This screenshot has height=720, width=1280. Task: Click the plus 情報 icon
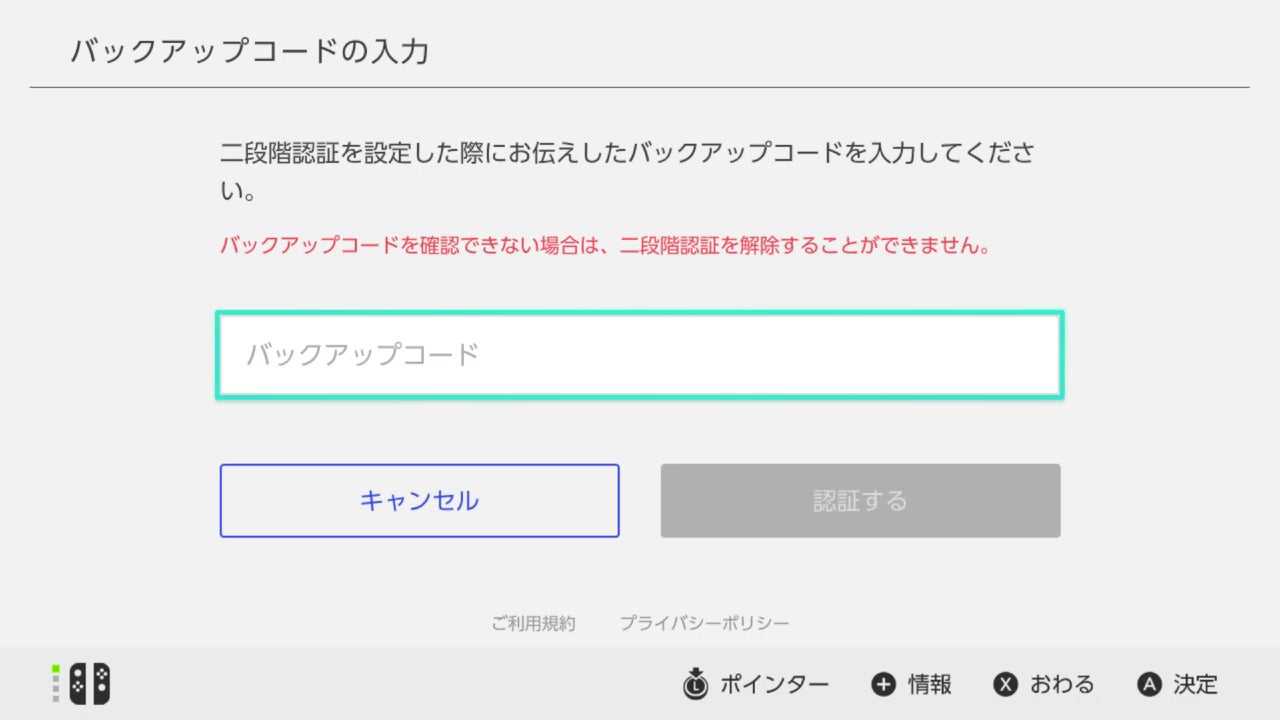pos(883,685)
